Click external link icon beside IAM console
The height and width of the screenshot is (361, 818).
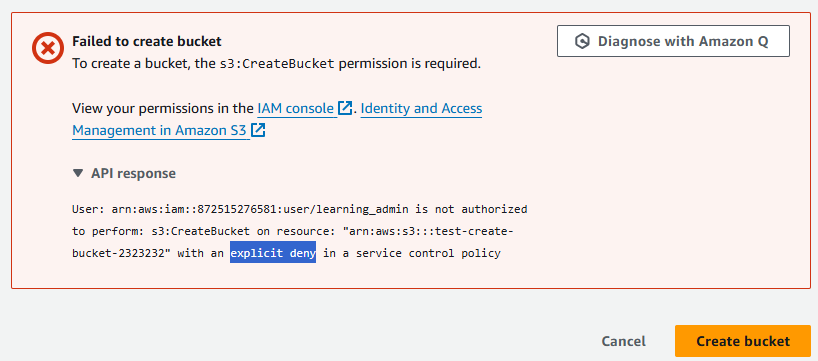pos(345,109)
